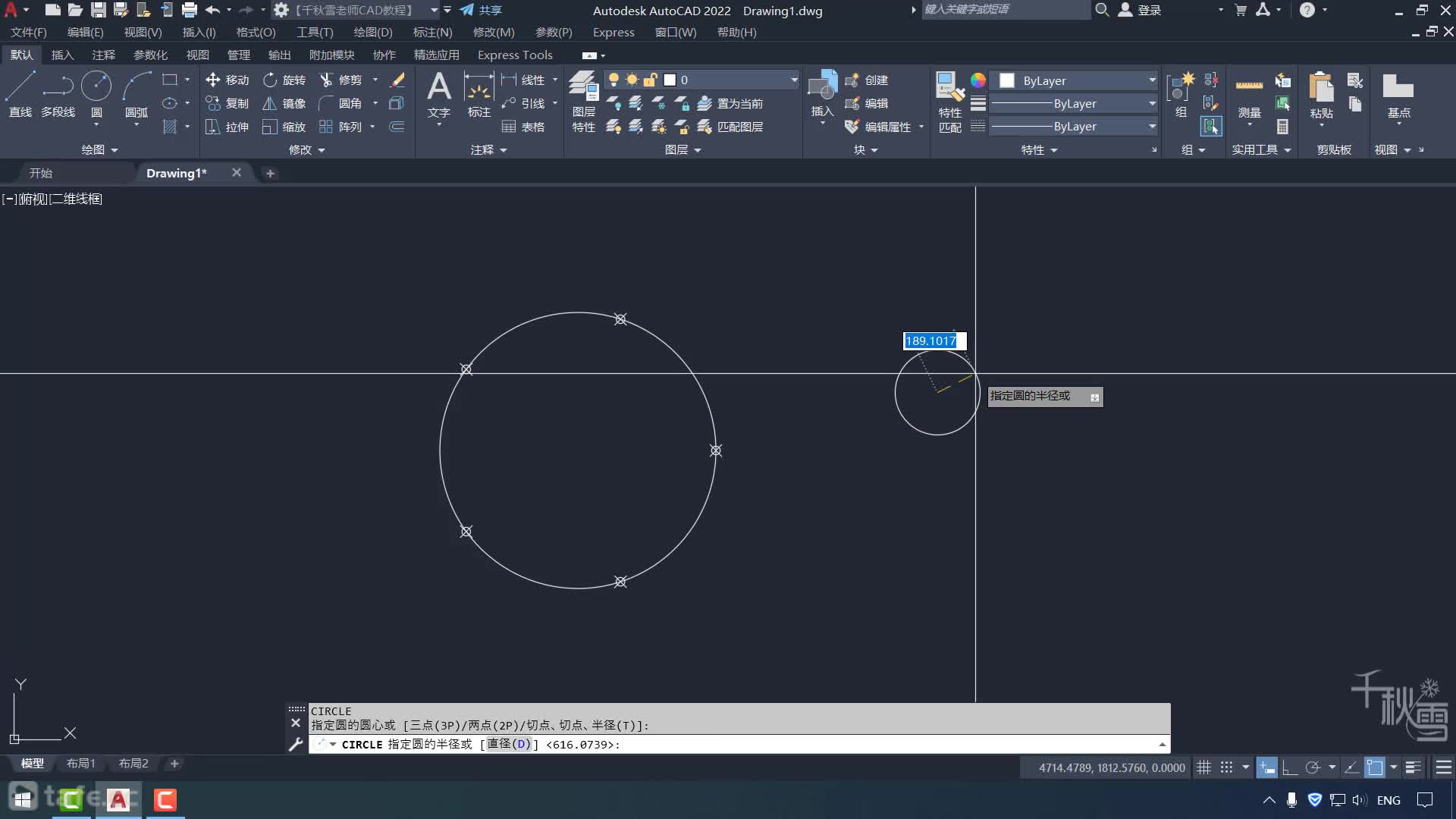Click the 匹配图层 button
Image resolution: width=1456 pixels, height=819 pixels.
(730, 127)
